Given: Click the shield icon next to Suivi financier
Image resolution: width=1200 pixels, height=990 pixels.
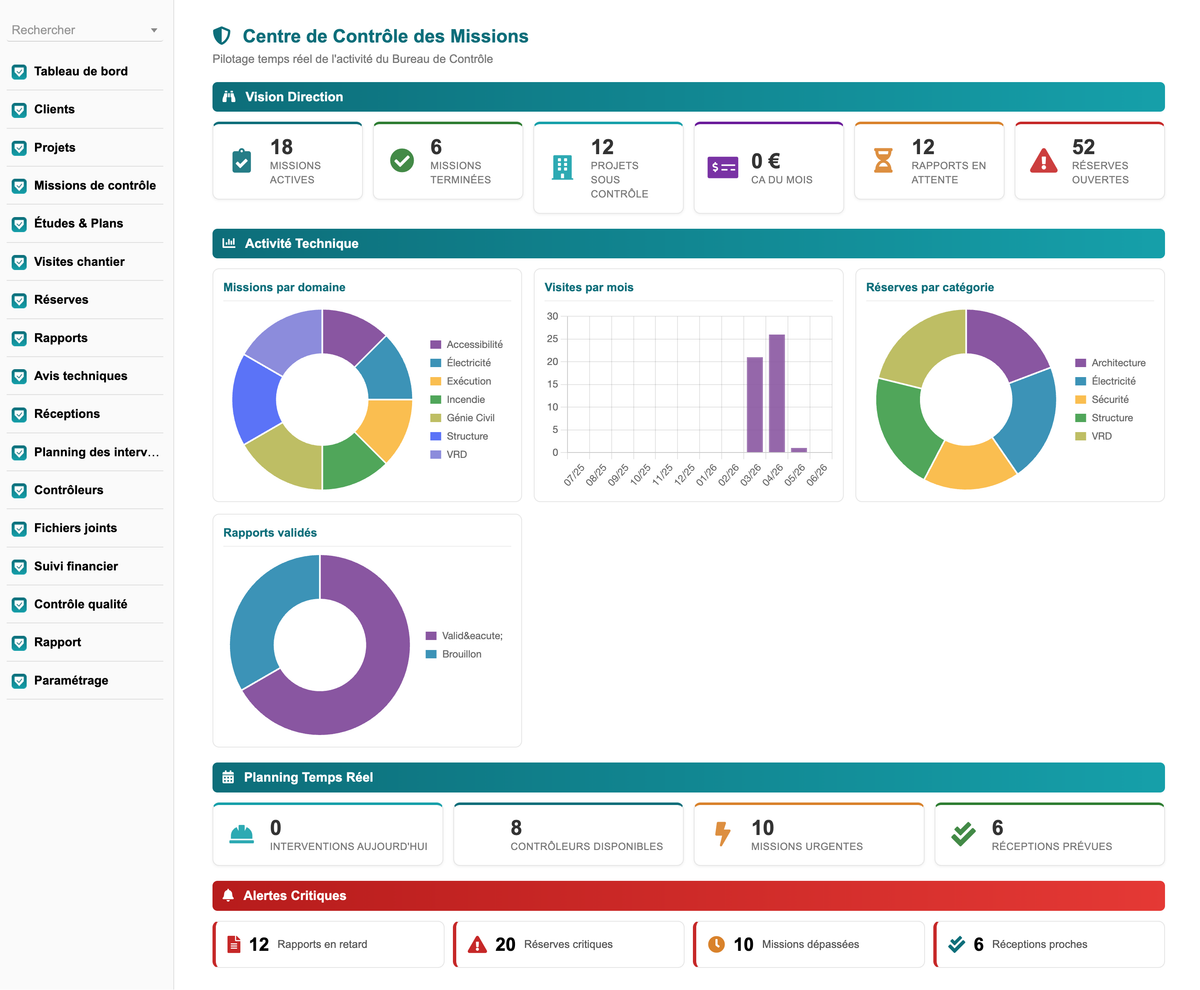Looking at the screenshot, I should coord(18,566).
